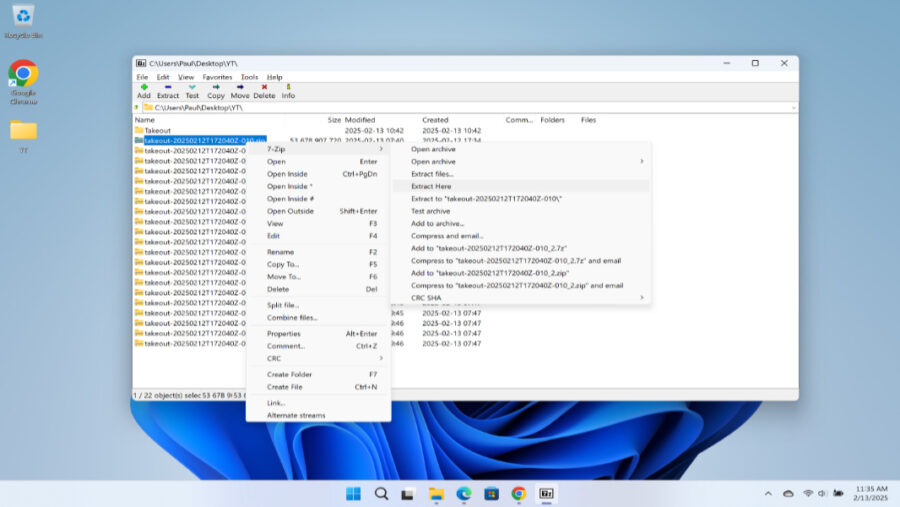Open the Windows Start menu
The height and width of the screenshot is (507, 900).
pos(353,493)
